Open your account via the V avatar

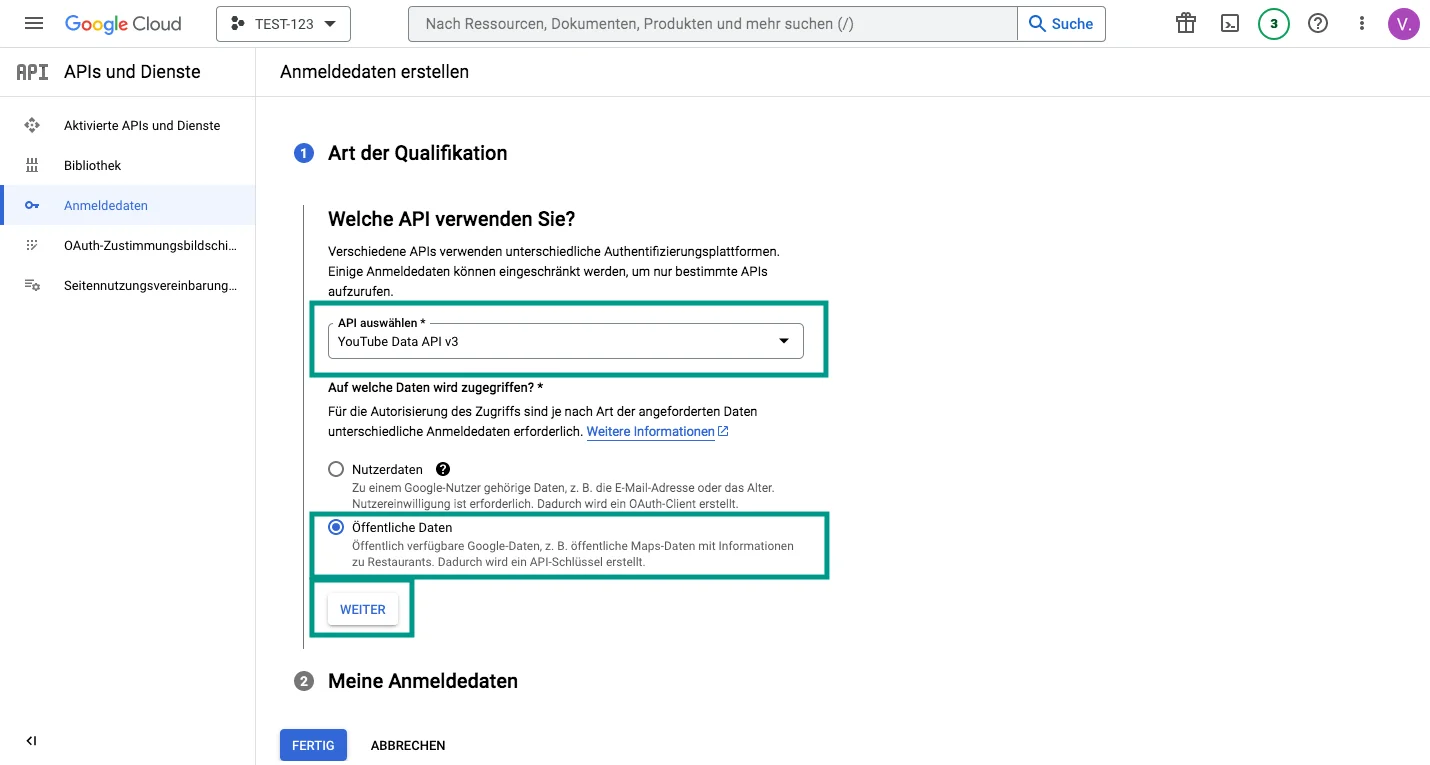click(1404, 22)
